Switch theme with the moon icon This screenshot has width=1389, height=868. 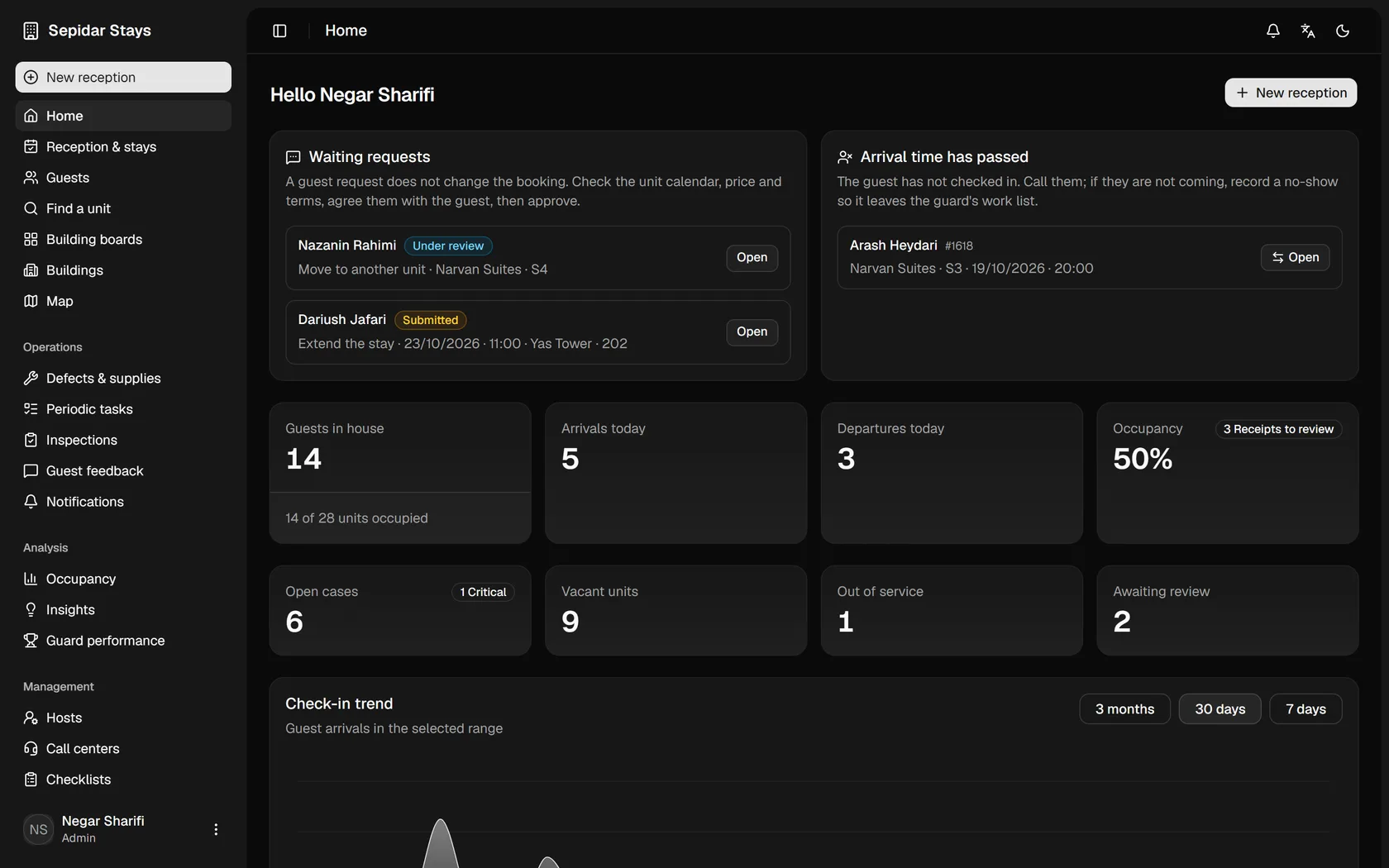pyautogui.click(x=1343, y=31)
